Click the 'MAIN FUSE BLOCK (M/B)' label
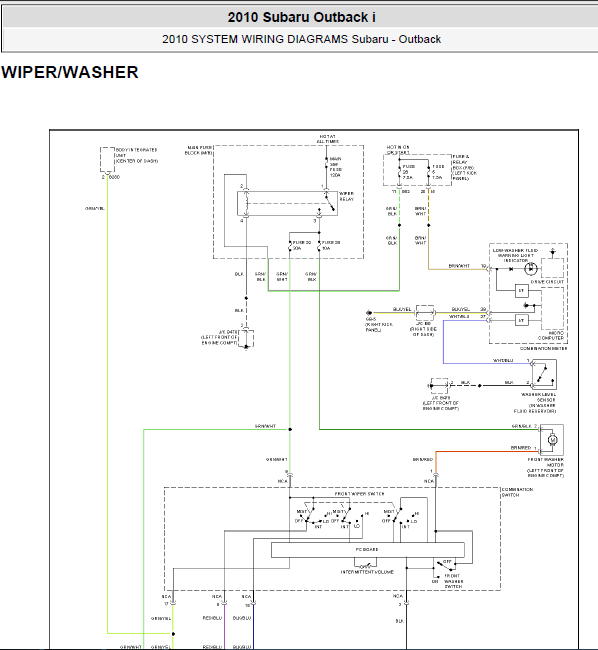Screen dimensions: 598x650 199,150
